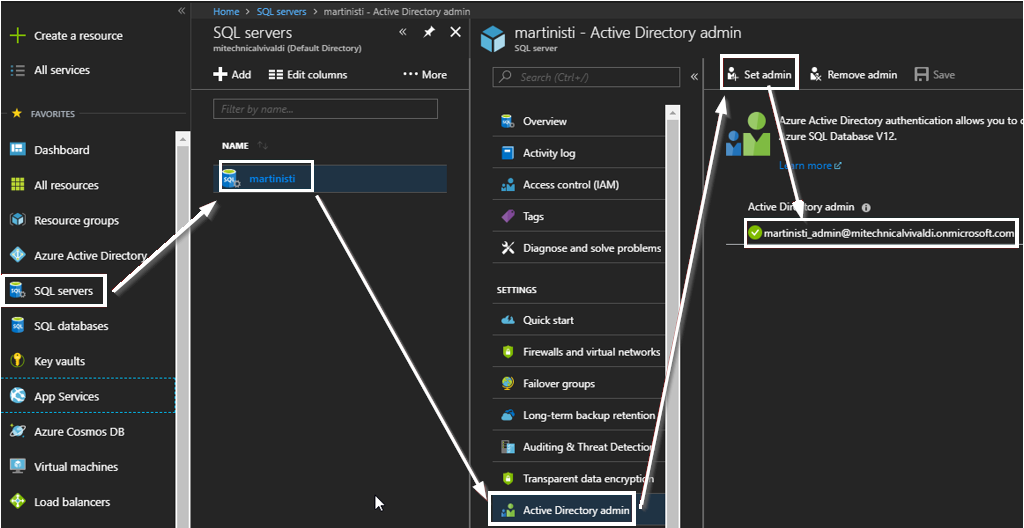Click the Transparent data encryption shield icon
Screen dimensions: 1024x528
click(x=508, y=478)
